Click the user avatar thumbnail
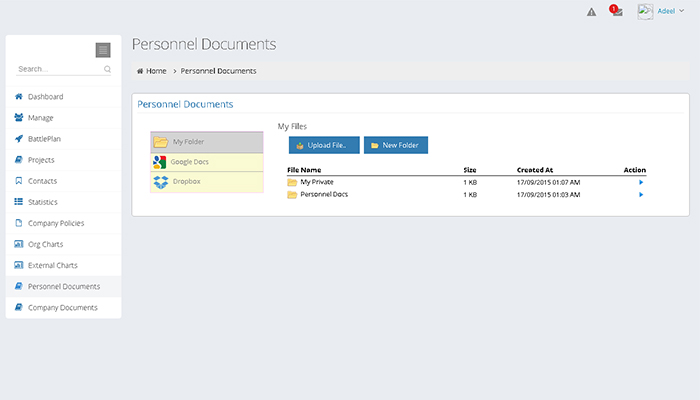The width and height of the screenshot is (700, 400). pyautogui.click(x=645, y=12)
